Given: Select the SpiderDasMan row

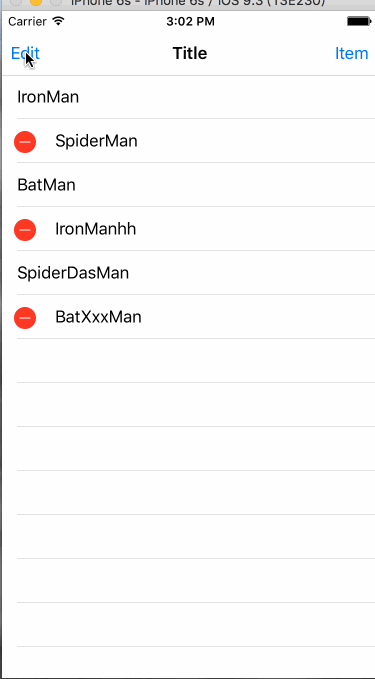Looking at the screenshot, I should tap(188, 273).
